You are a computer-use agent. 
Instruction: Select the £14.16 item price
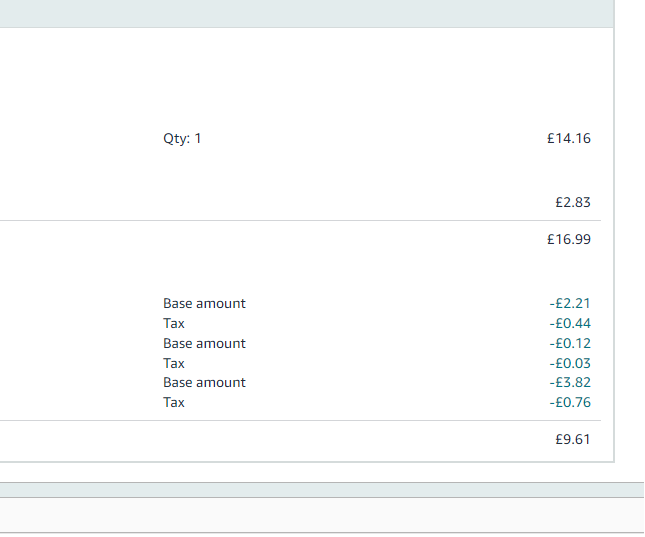tap(569, 138)
